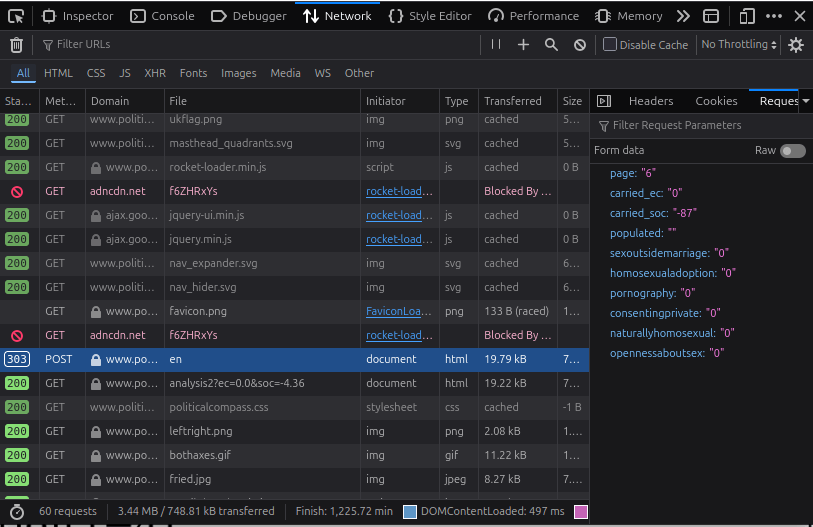Expand the overflow tools chevron
813x527 pixels.
tap(683, 16)
